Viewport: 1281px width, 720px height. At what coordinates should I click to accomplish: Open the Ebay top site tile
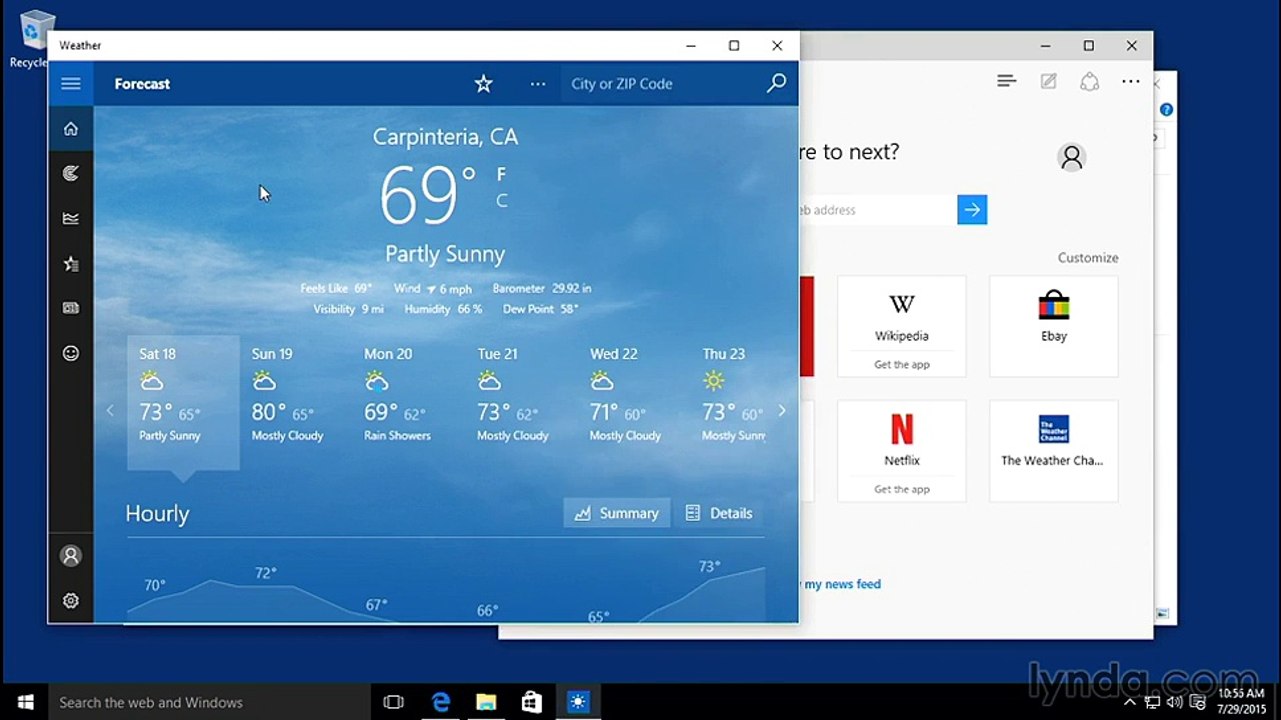(x=1054, y=326)
